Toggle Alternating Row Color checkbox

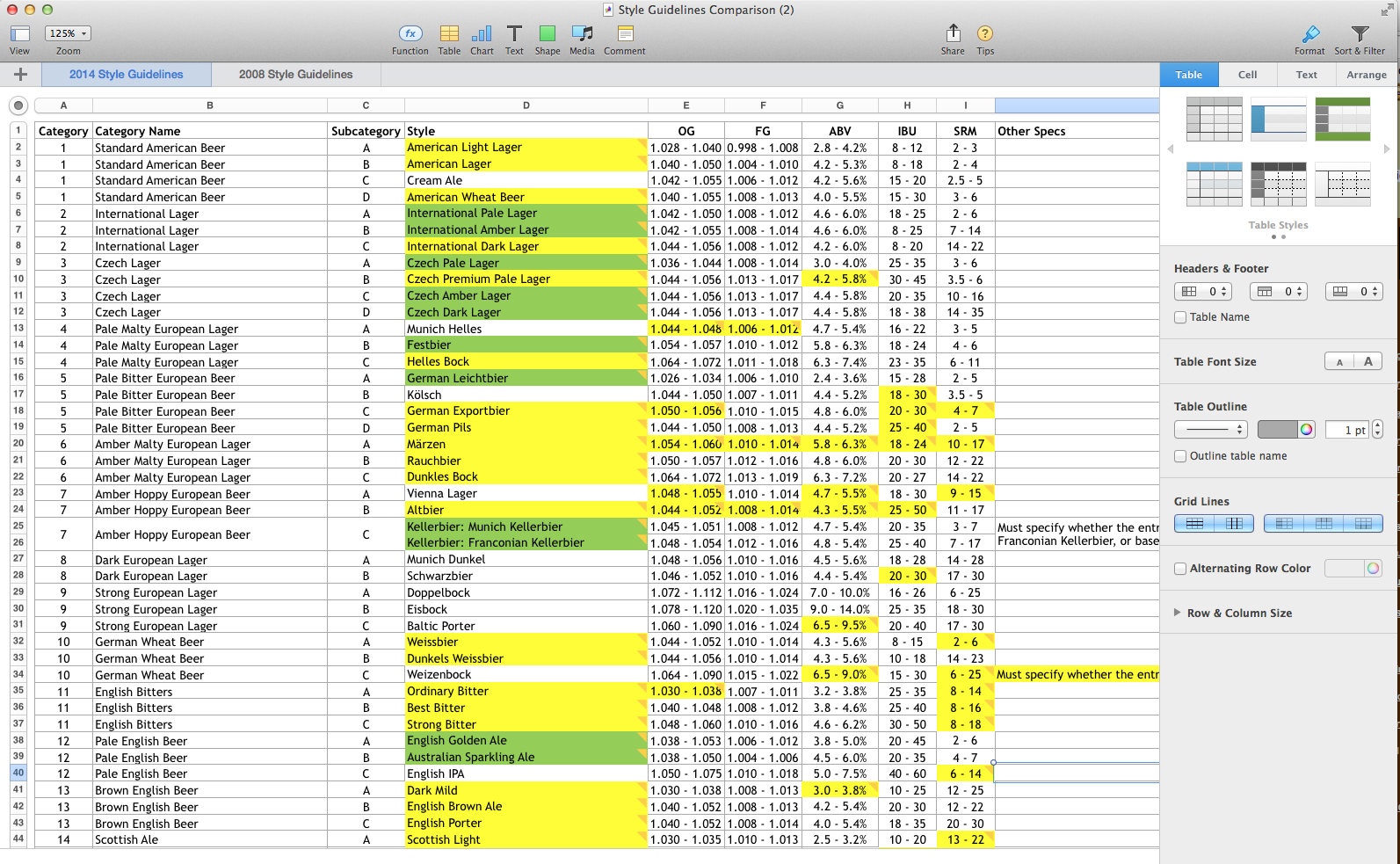click(x=1180, y=569)
